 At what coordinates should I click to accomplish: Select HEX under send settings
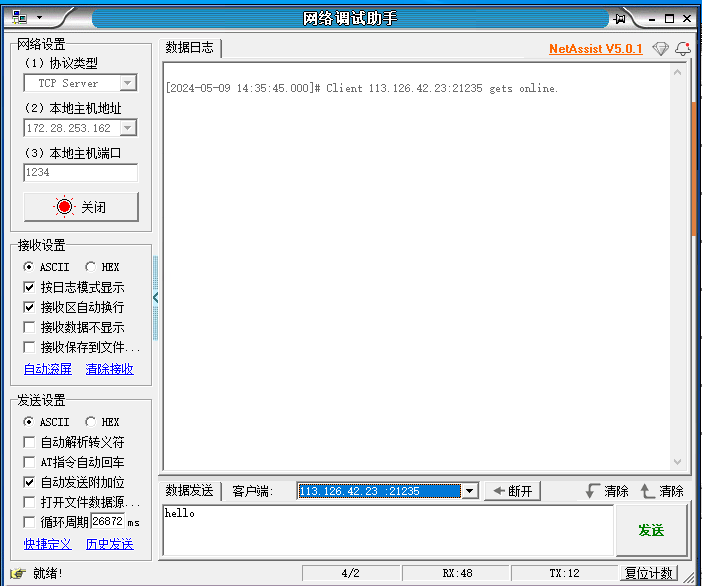click(x=102, y=422)
